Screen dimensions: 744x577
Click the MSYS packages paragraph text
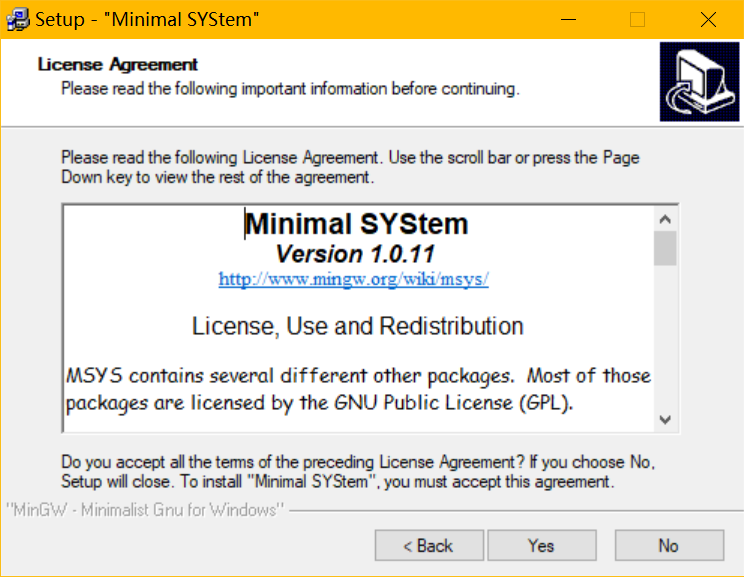coord(358,390)
